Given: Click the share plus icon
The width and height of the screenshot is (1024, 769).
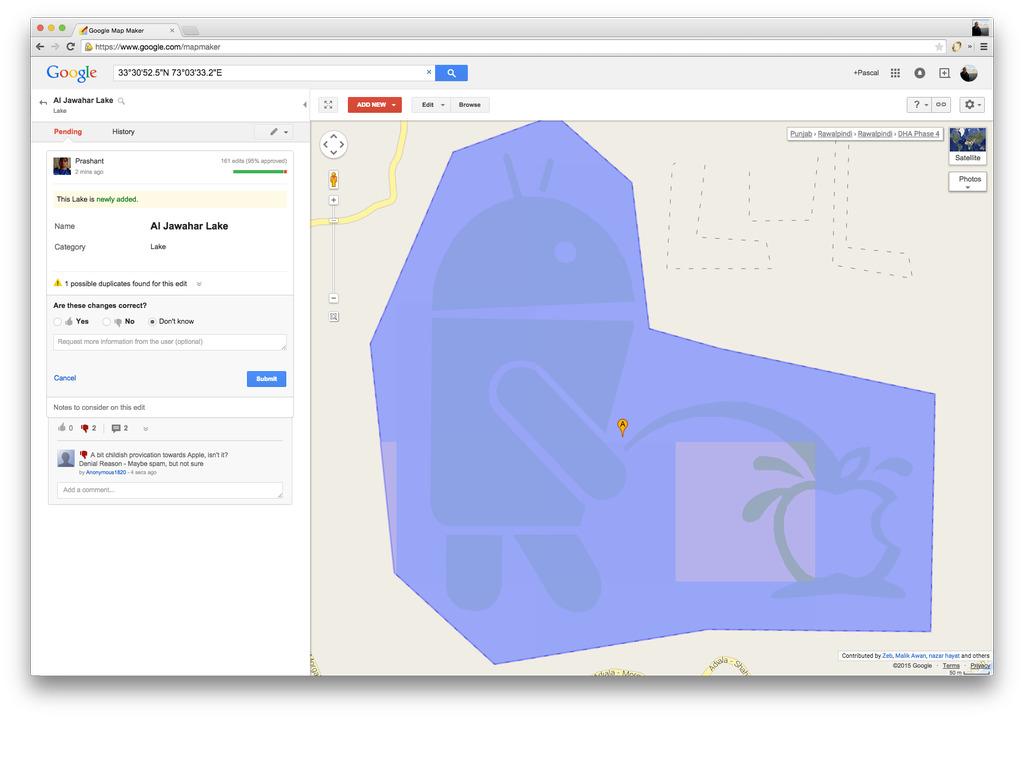Looking at the screenshot, I should click(x=944, y=73).
